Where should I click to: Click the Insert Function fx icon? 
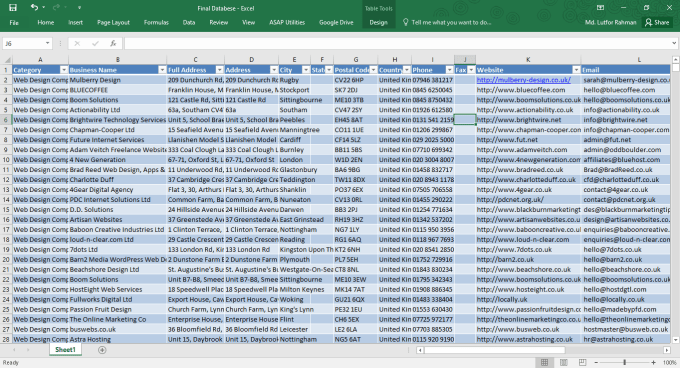(113, 43)
